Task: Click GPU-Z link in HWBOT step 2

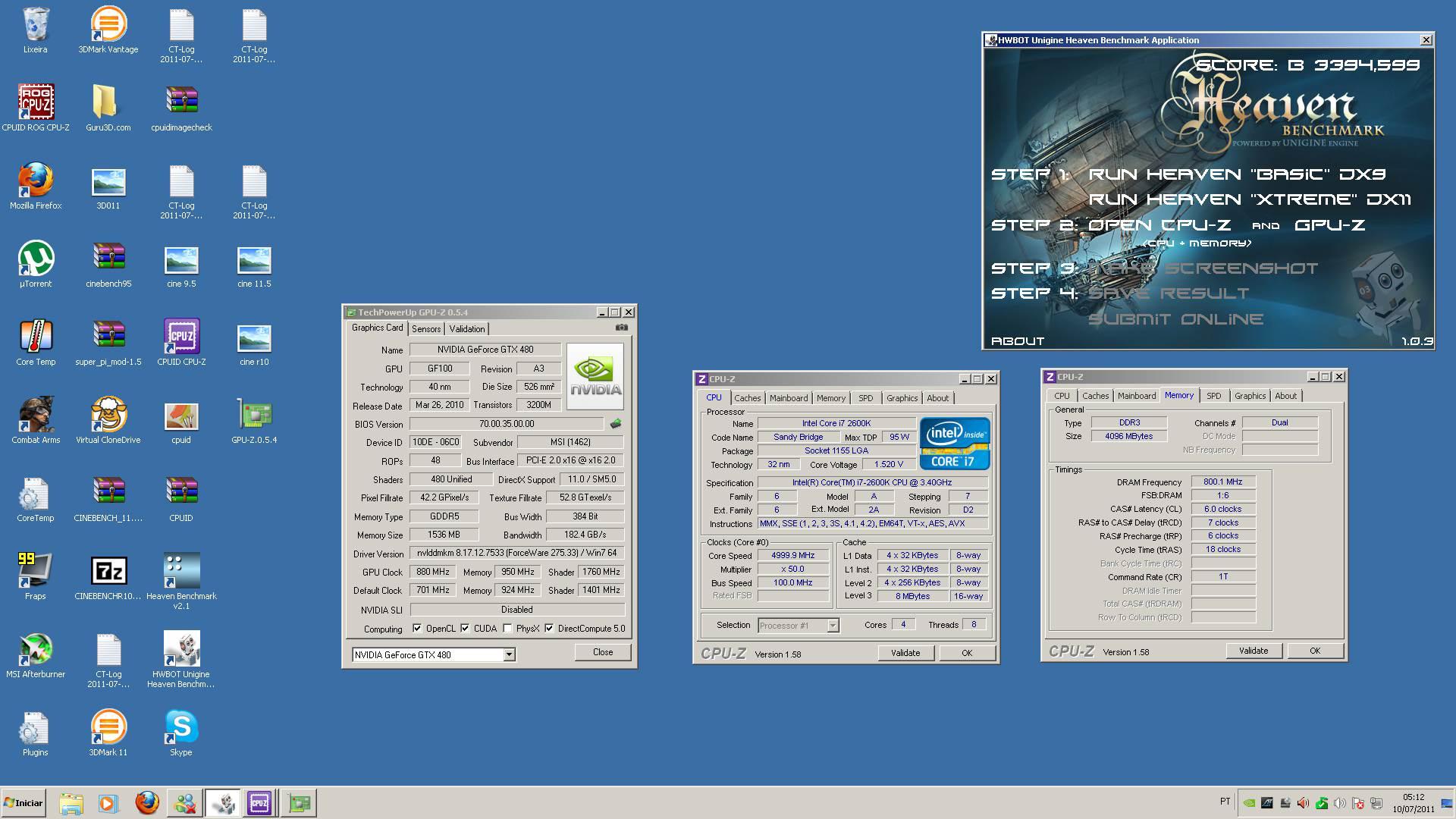Action: (x=1329, y=225)
